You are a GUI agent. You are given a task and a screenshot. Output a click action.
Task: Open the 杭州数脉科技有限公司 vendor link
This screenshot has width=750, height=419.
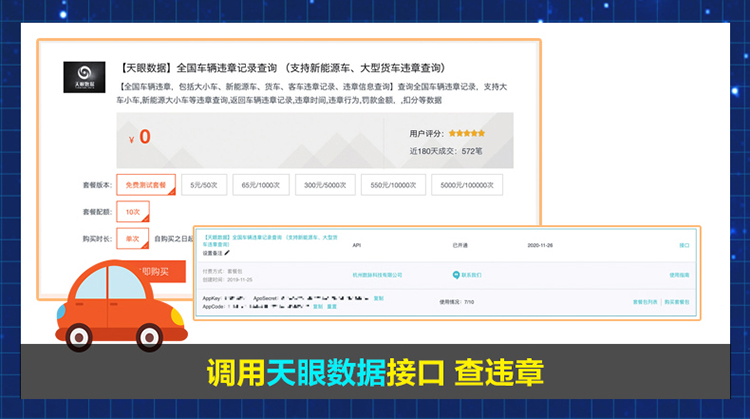click(x=377, y=275)
